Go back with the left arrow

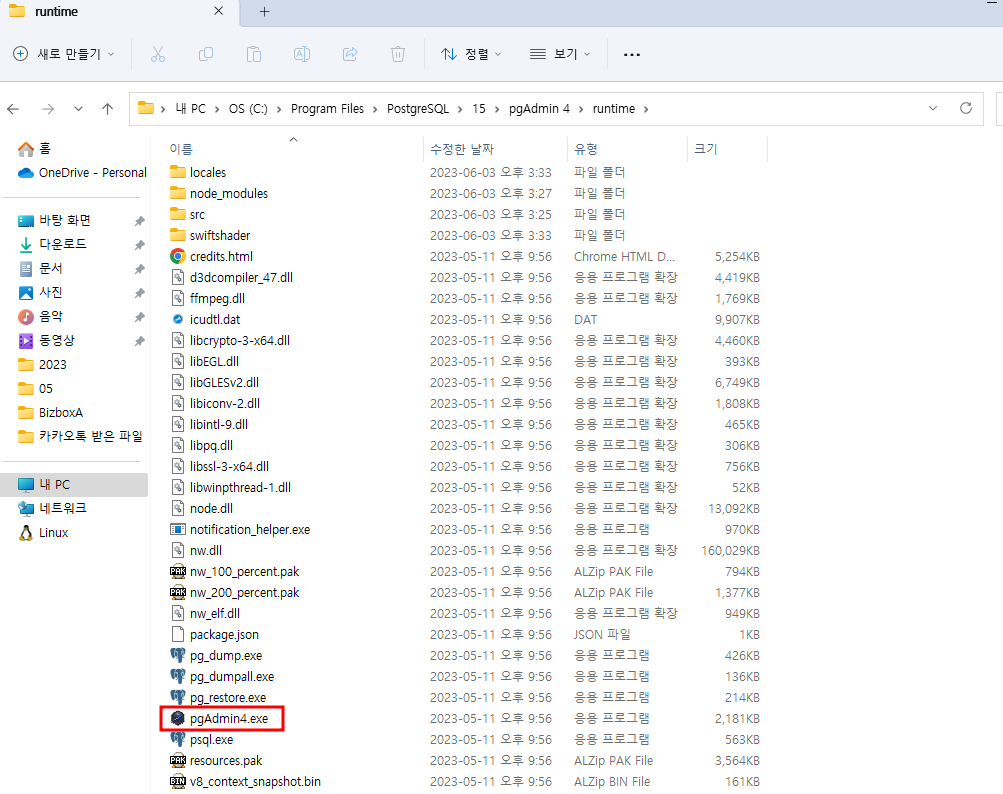[x=13, y=109]
